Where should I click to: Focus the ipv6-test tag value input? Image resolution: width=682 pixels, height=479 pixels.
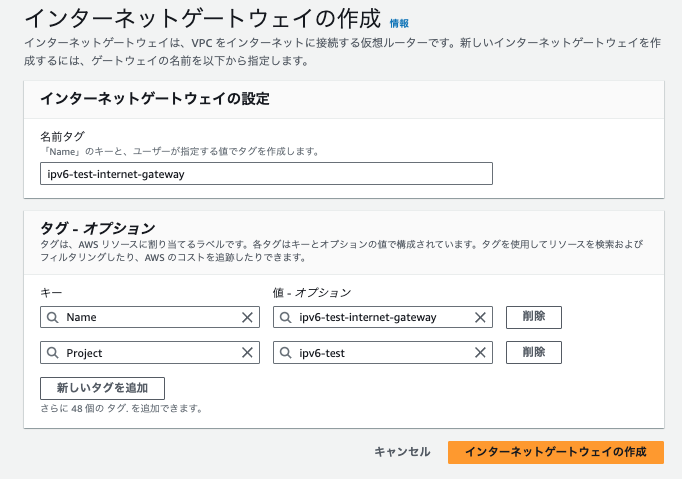[x=383, y=352]
